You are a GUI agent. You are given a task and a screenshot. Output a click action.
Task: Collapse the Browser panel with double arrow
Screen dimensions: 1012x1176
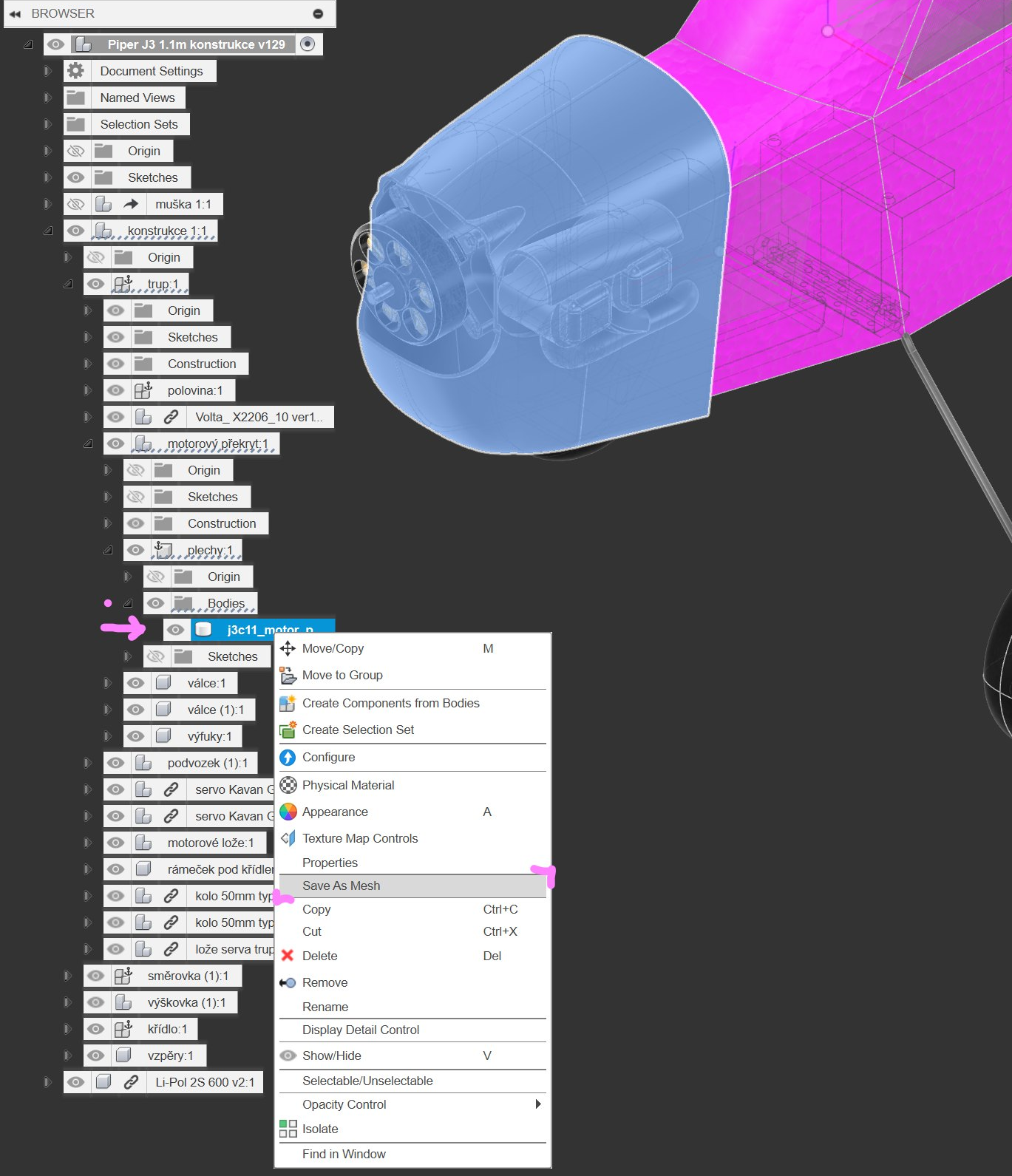coord(15,13)
